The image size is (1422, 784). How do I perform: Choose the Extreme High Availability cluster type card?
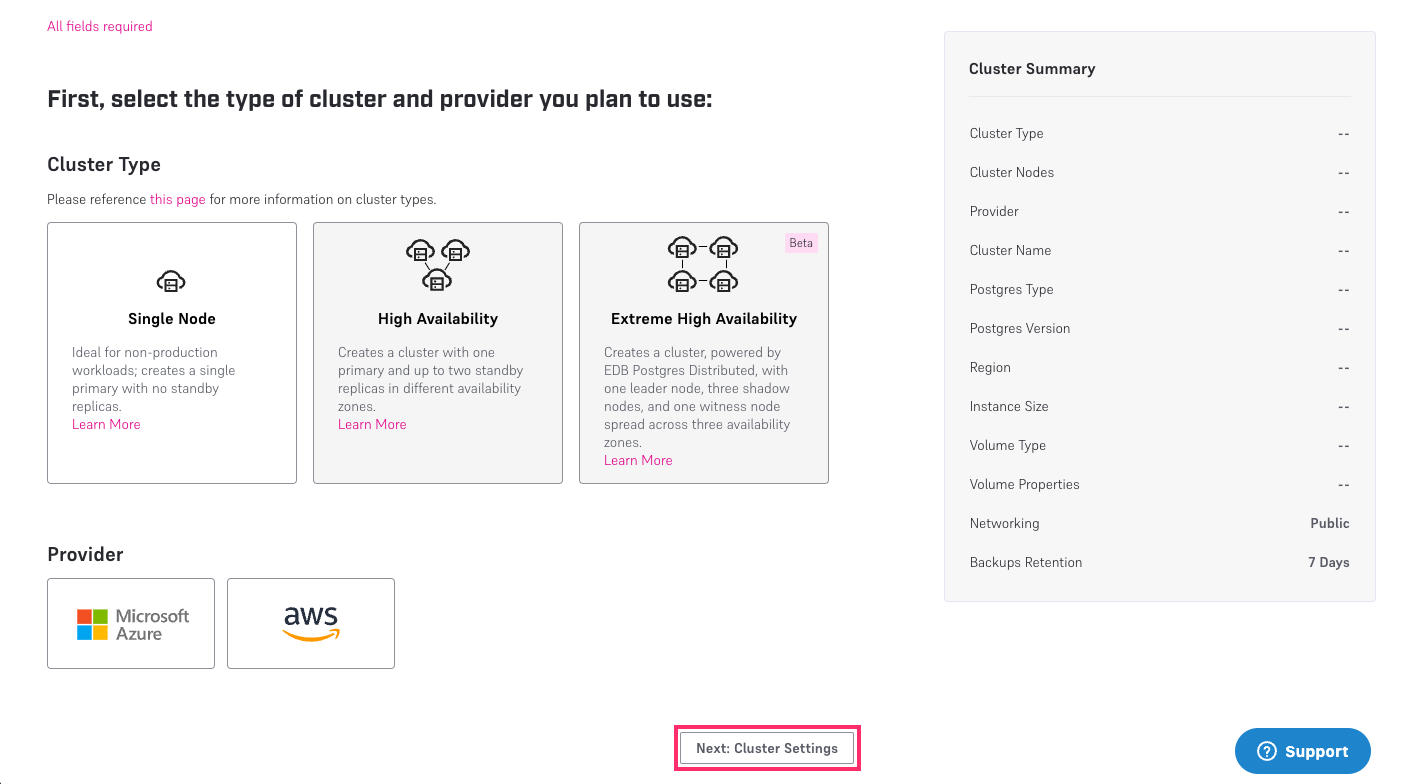[x=703, y=353]
